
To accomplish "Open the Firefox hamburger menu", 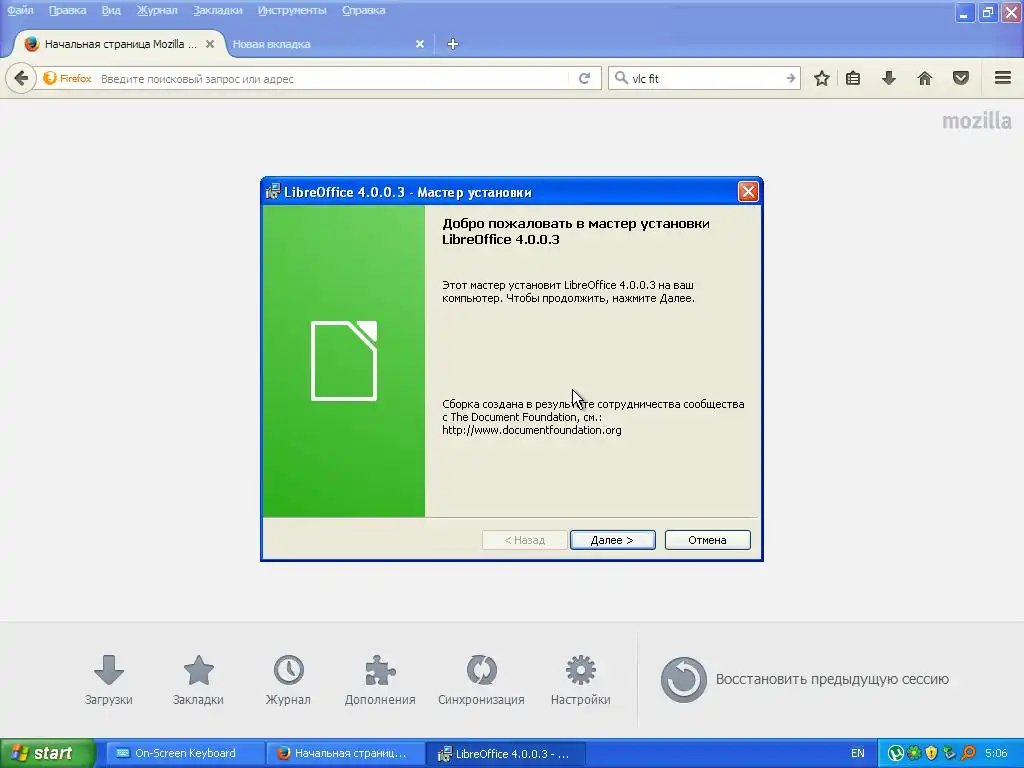I will (x=1003, y=78).
